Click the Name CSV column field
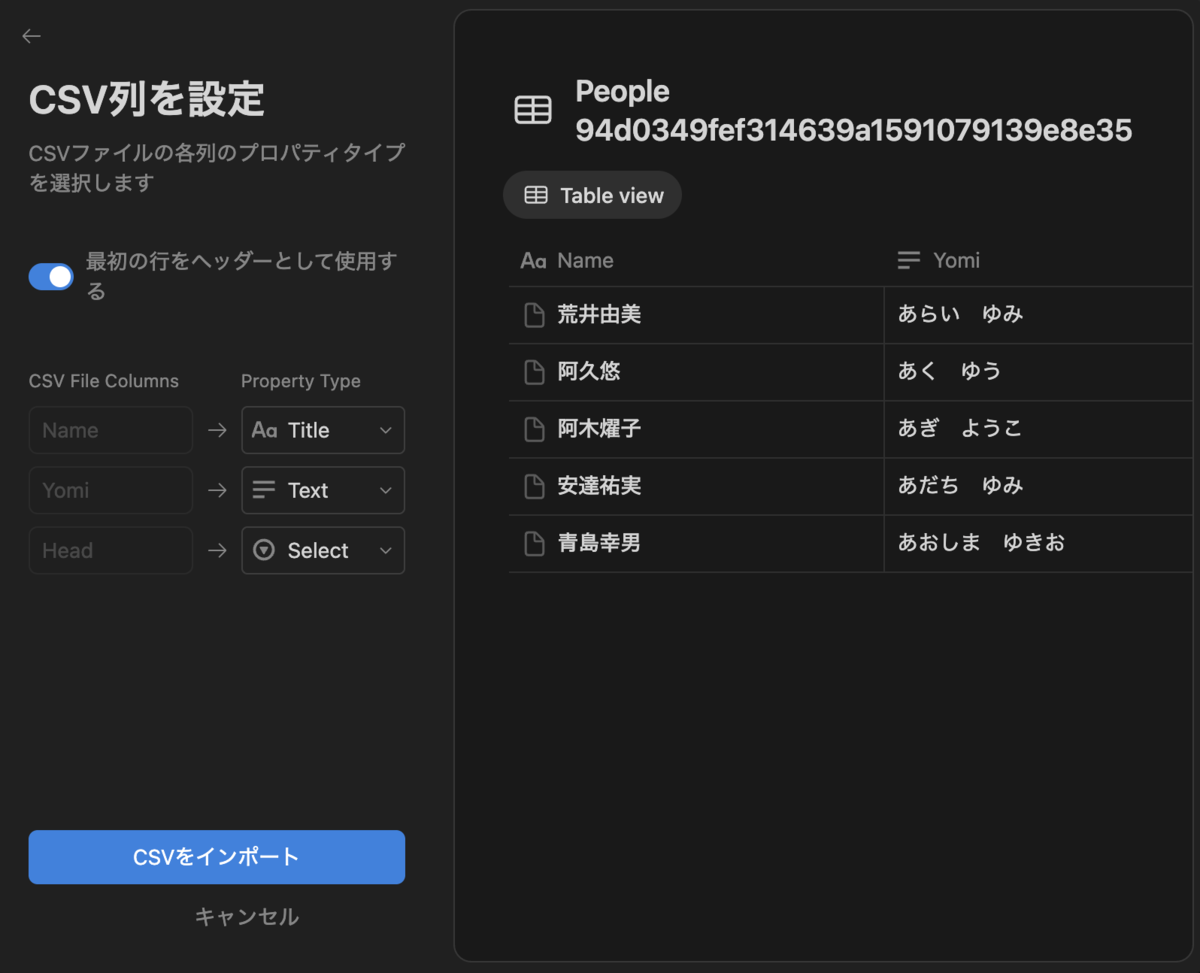1200x973 pixels. pos(111,430)
